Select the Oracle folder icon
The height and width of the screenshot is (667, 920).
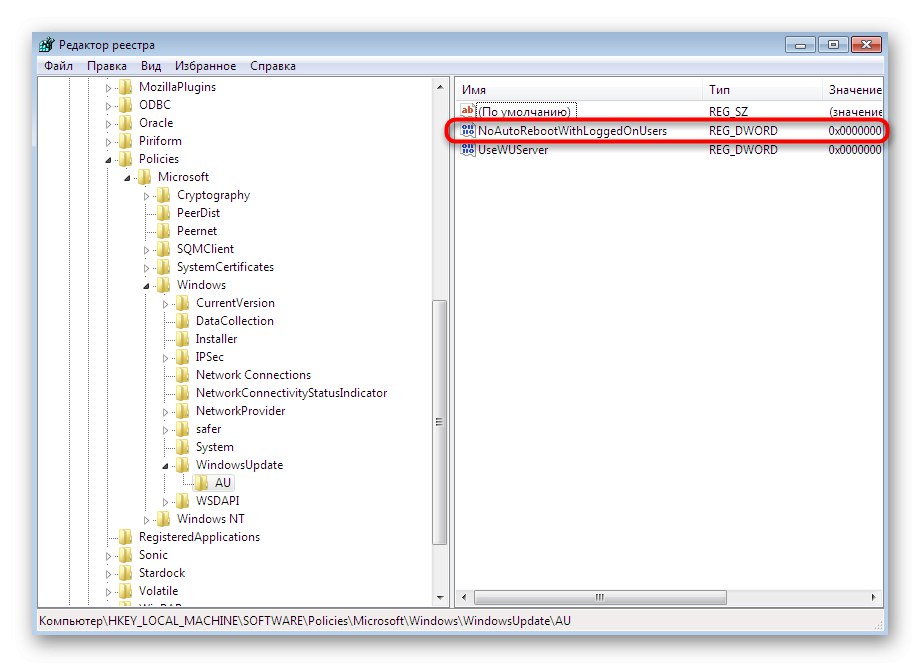pyautogui.click(x=126, y=123)
